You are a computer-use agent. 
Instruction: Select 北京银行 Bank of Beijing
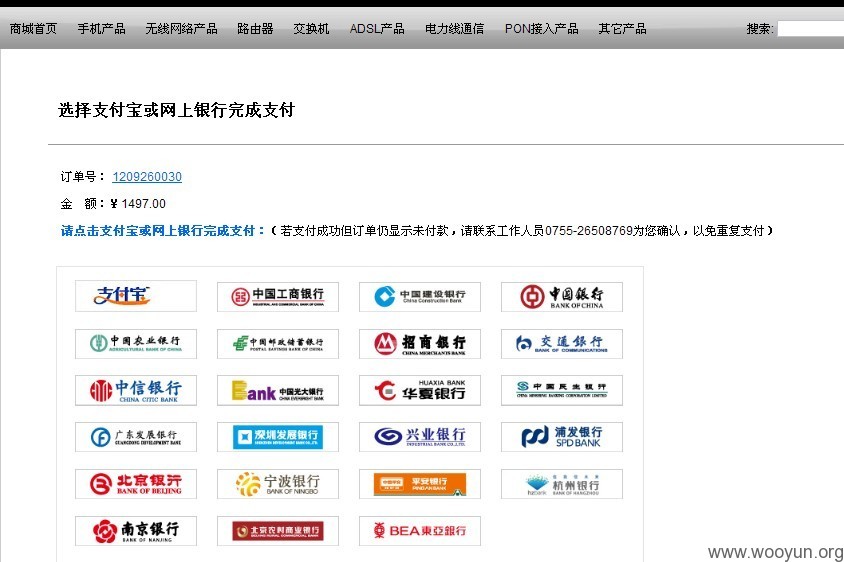[x=136, y=483]
